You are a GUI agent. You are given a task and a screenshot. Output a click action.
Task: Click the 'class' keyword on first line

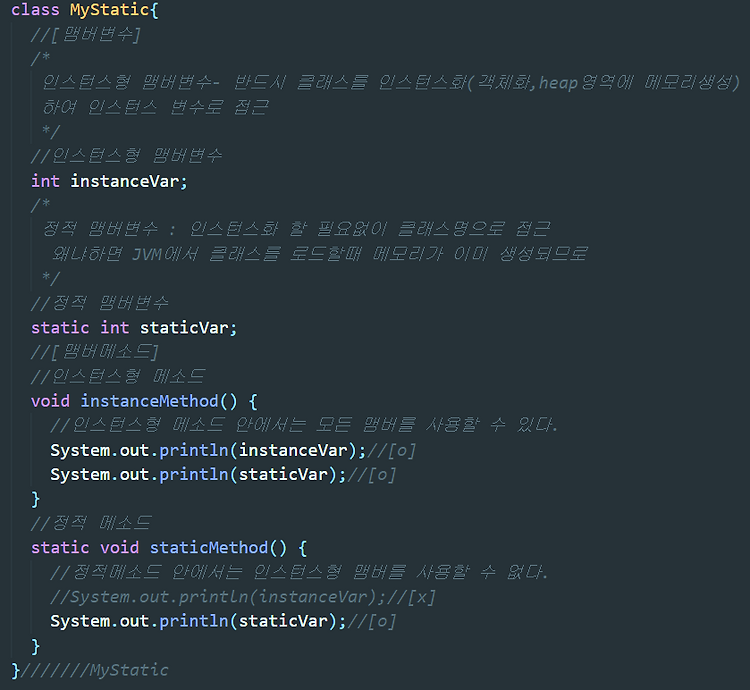click(x=35, y=10)
